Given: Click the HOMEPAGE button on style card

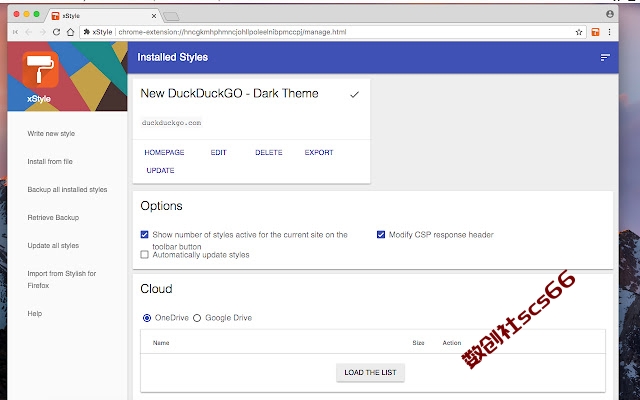Looking at the screenshot, I should click(x=164, y=152).
